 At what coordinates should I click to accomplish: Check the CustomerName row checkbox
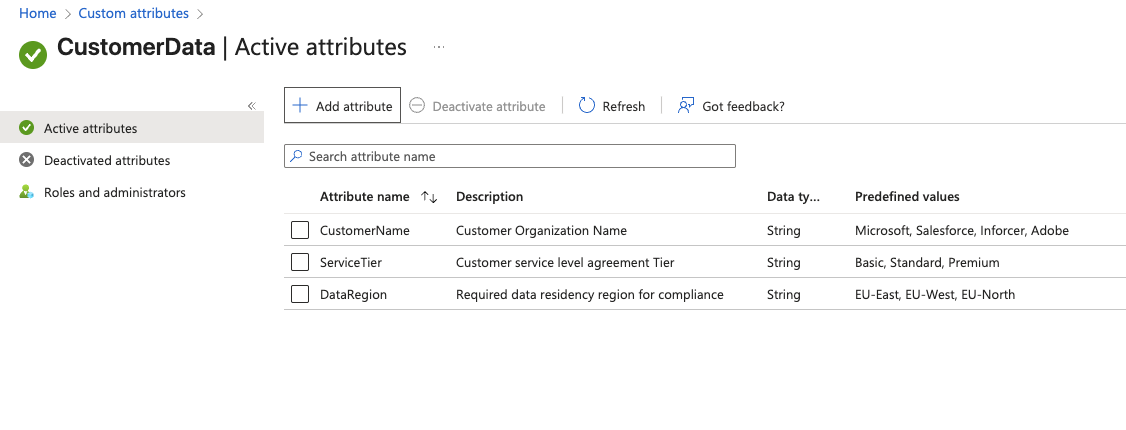click(300, 230)
